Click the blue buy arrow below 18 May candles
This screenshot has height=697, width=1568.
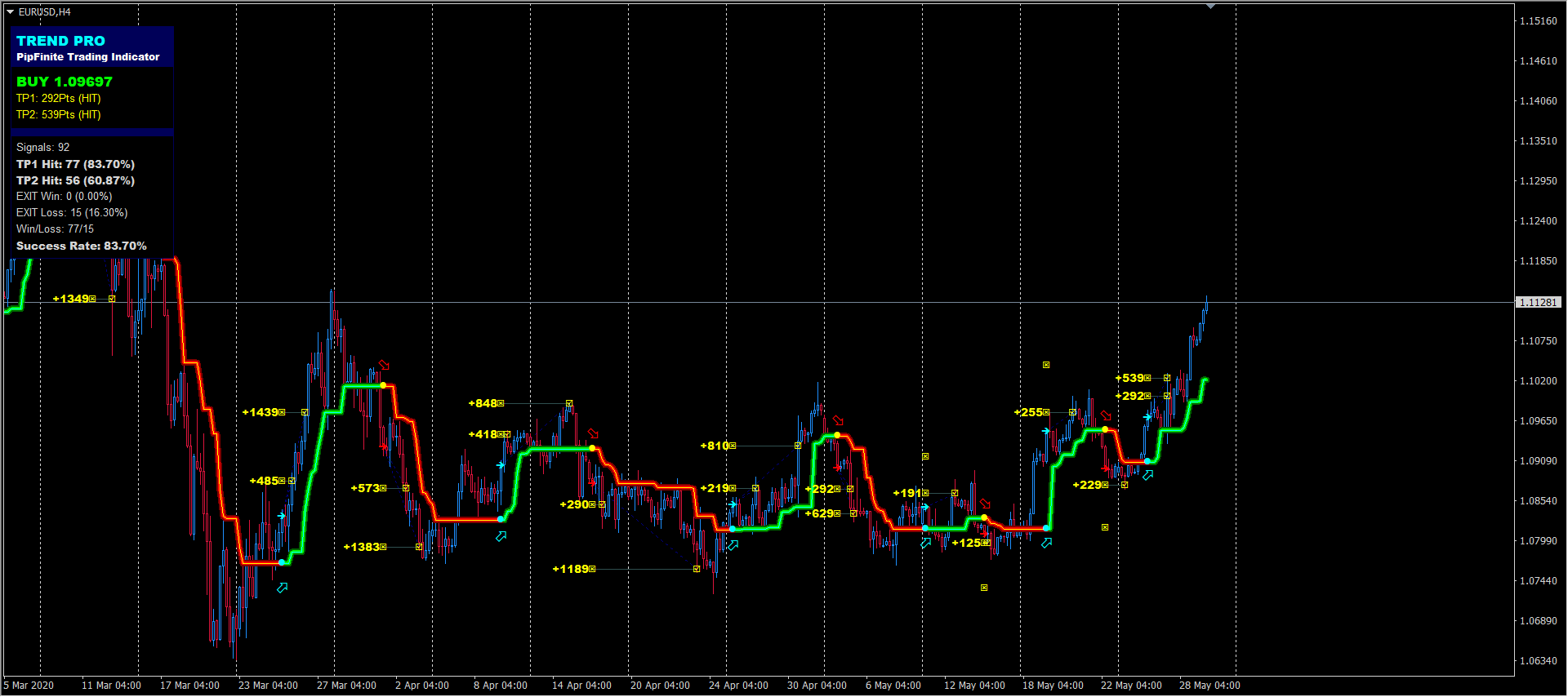click(x=1047, y=543)
